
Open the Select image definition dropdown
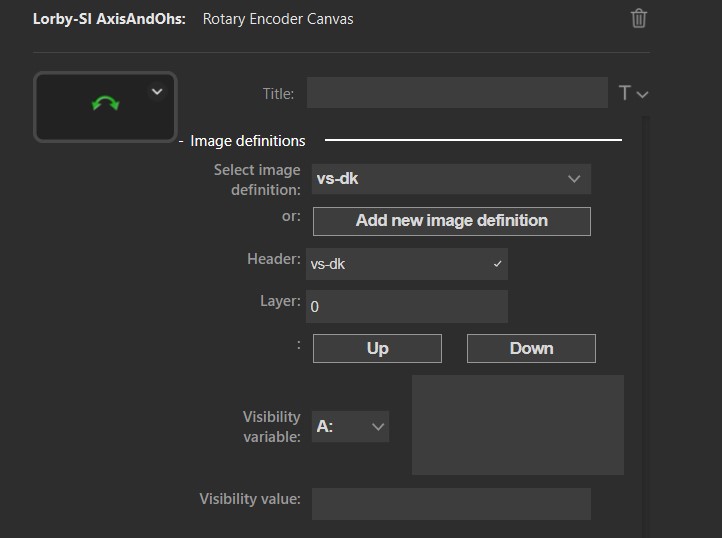pos(451,179)
